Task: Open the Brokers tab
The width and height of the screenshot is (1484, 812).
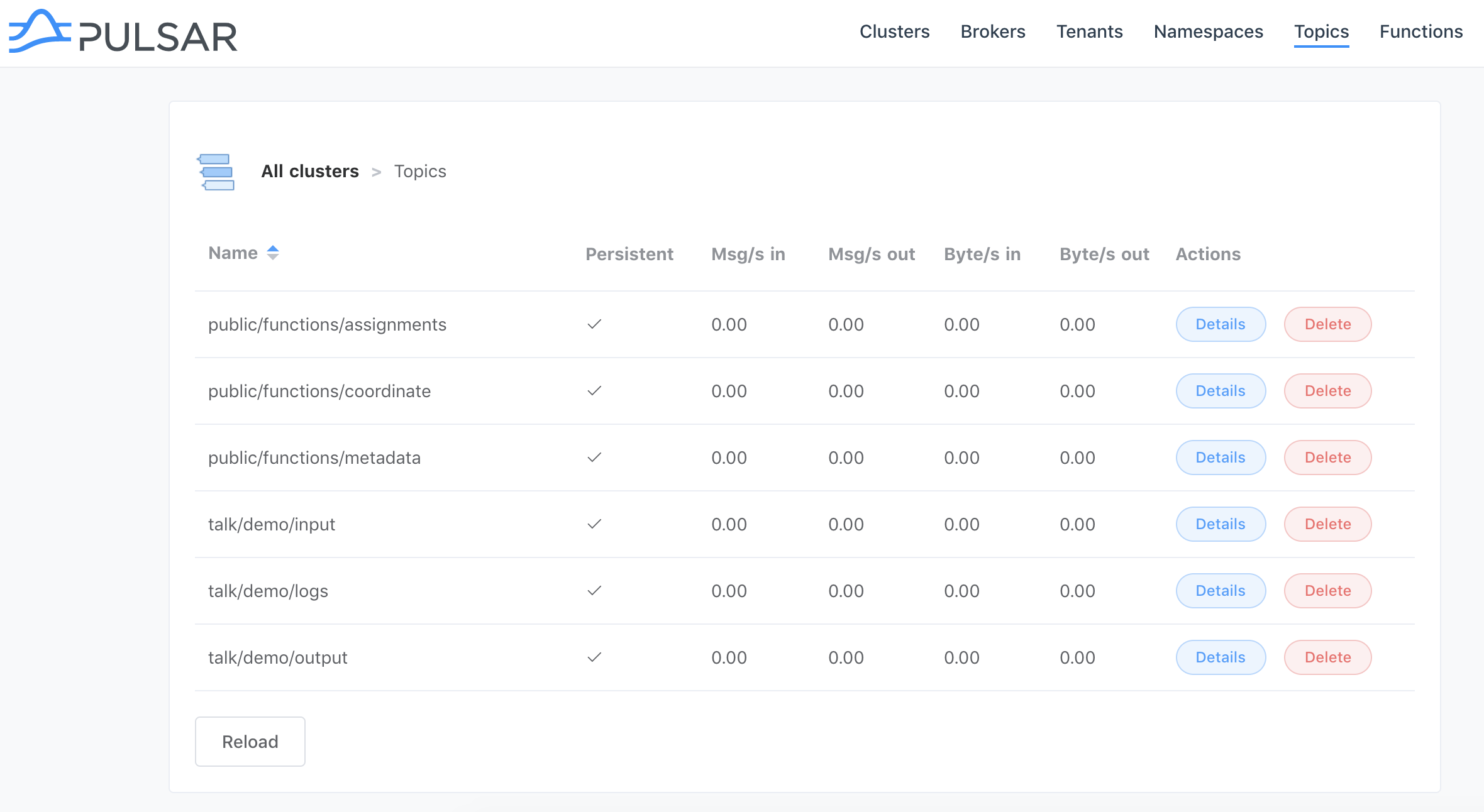Action: tap(992, 31)
